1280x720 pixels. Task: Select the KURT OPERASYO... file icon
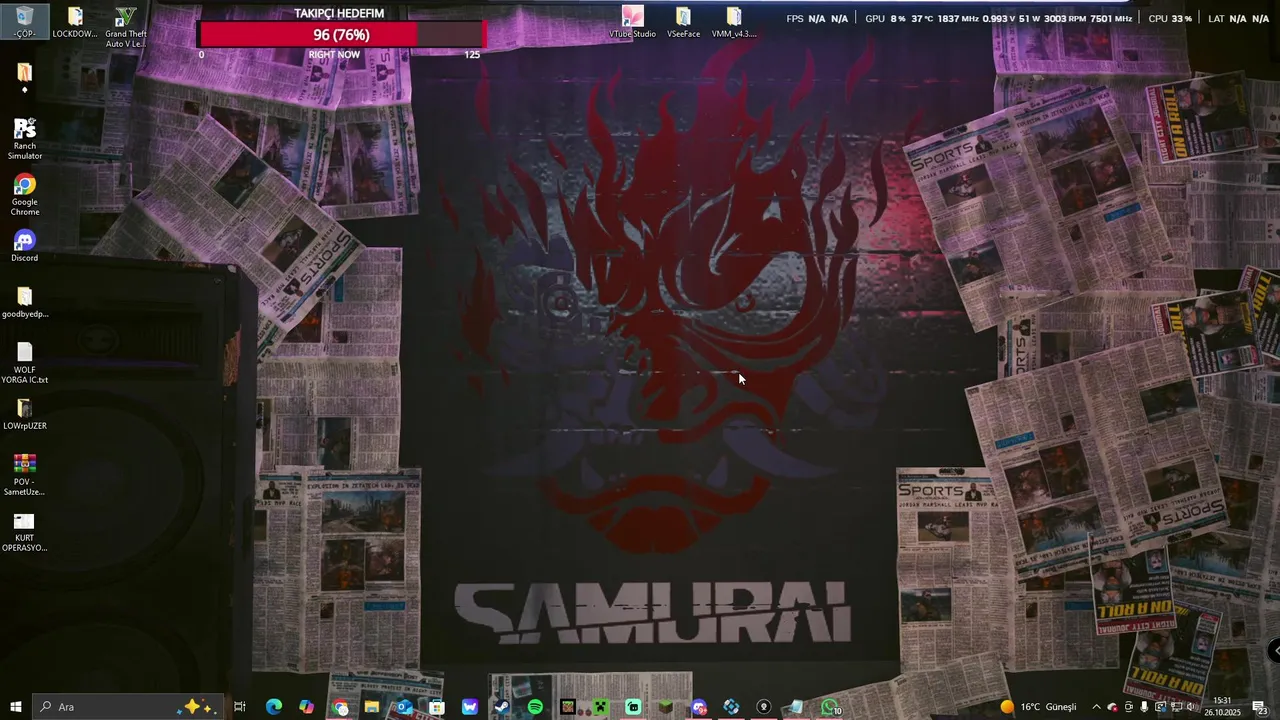coord(25,531)
